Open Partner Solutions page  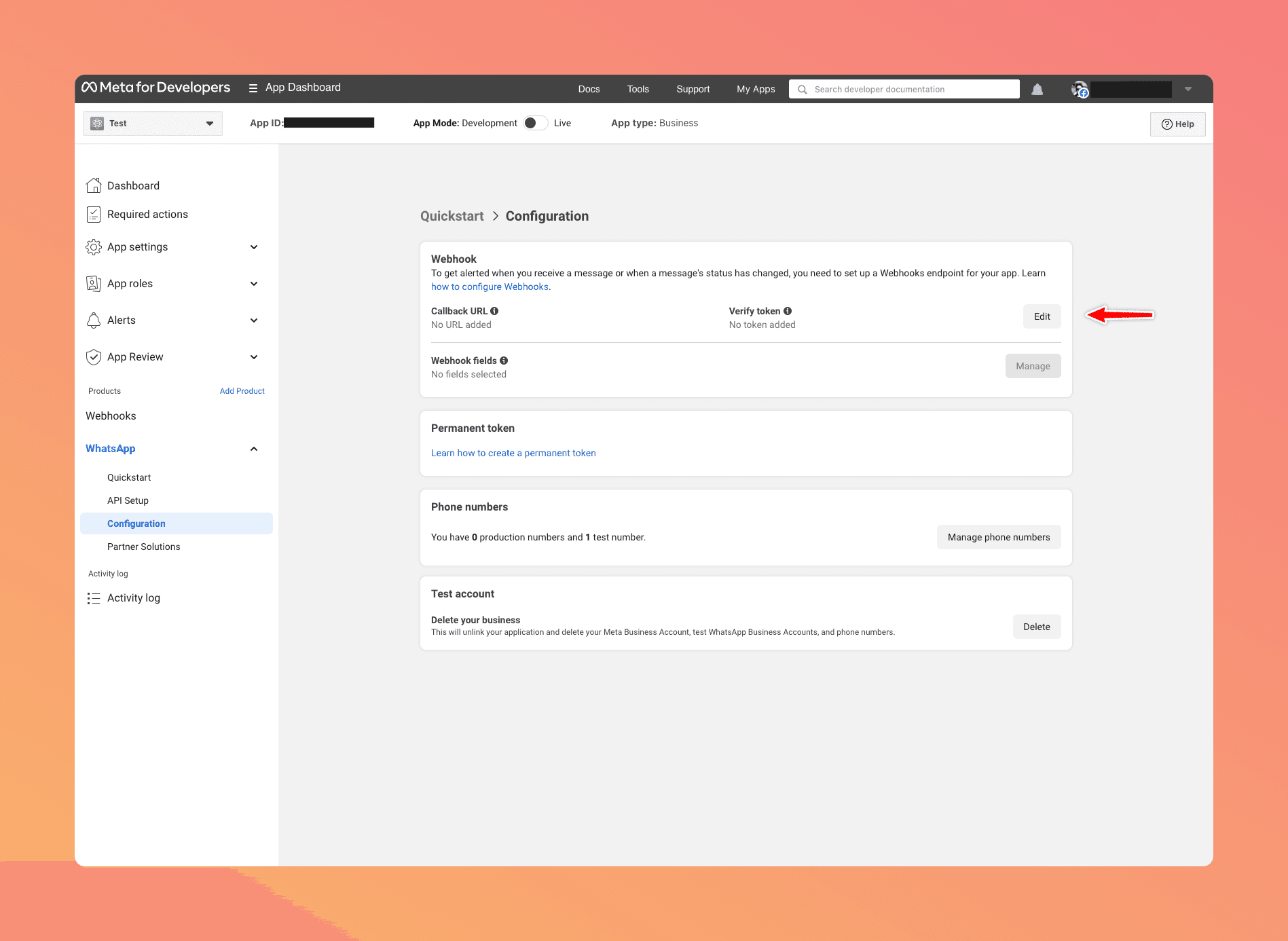tap(143, 547)
